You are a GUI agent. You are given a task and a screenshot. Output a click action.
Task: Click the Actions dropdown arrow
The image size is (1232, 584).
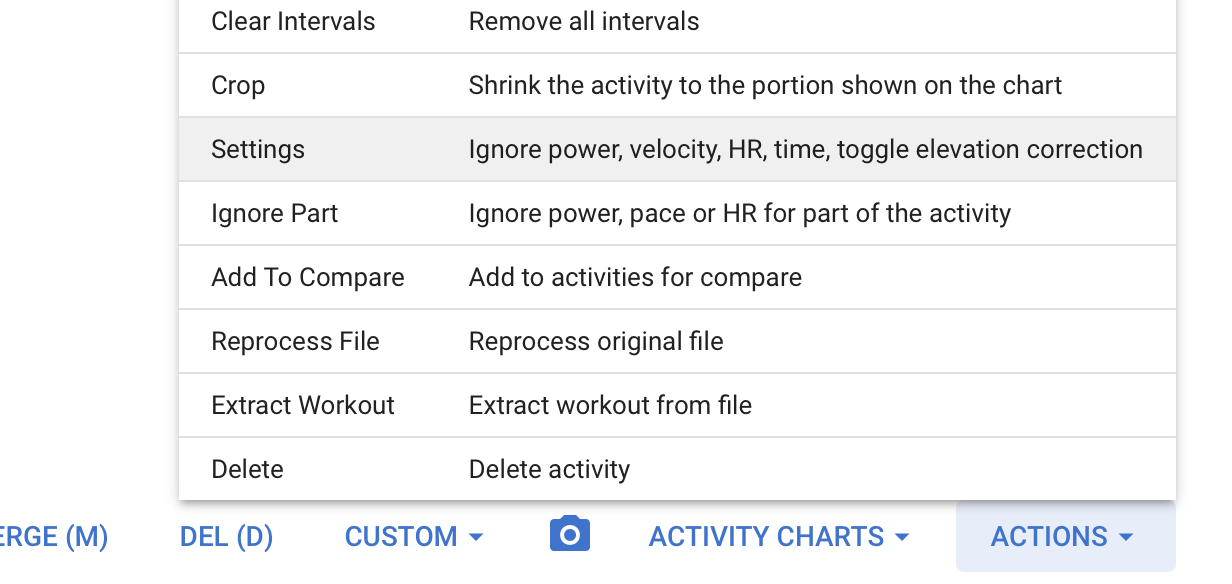click(1127, 538)
